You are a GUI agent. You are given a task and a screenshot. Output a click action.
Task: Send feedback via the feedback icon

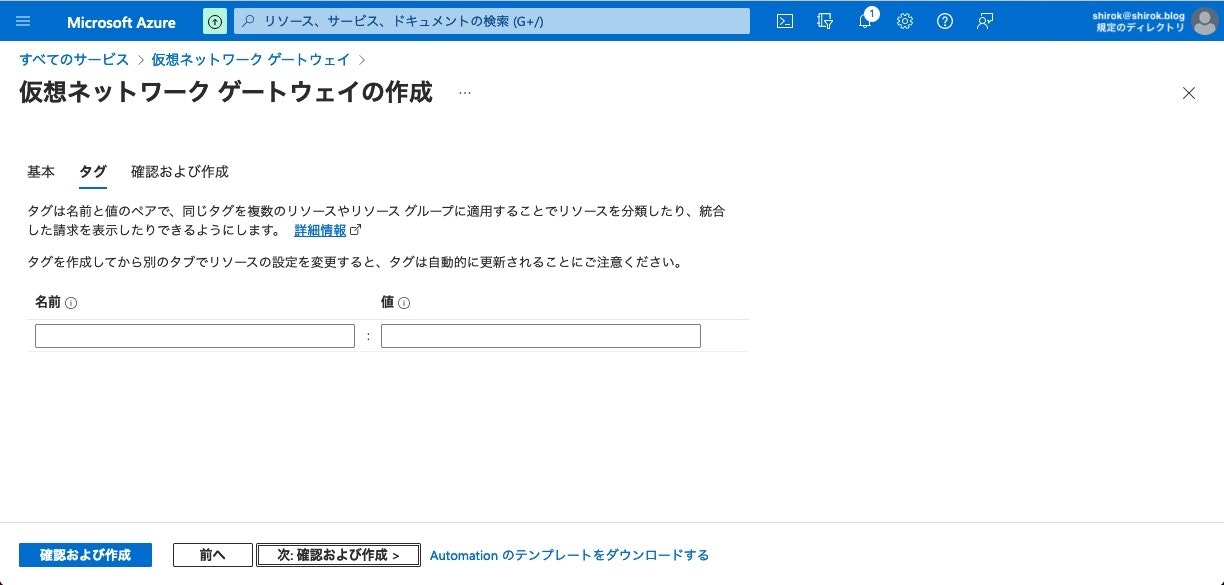[984, 21]
